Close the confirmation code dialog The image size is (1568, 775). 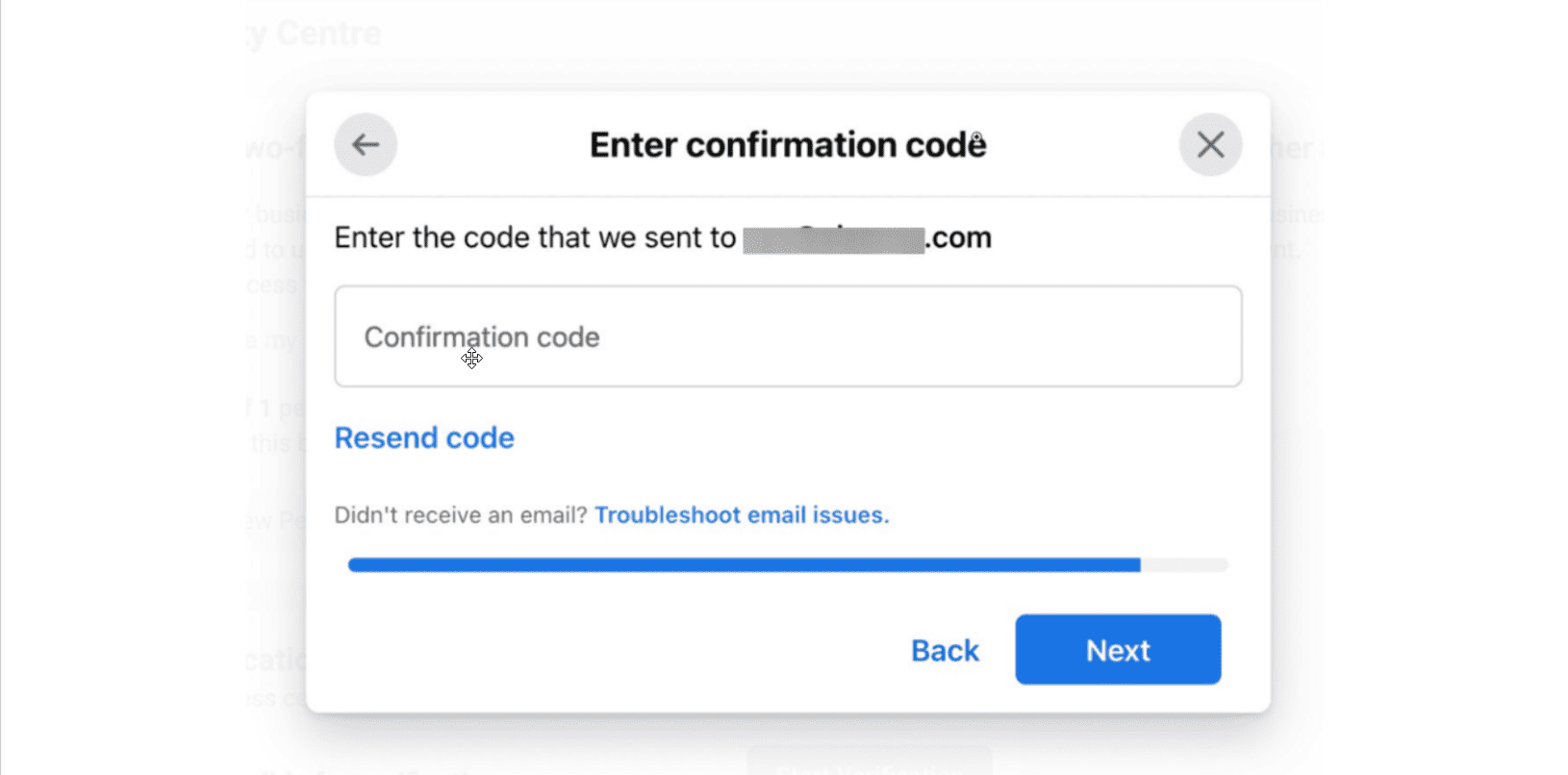pyautogui.click(x=1210, y=145)
